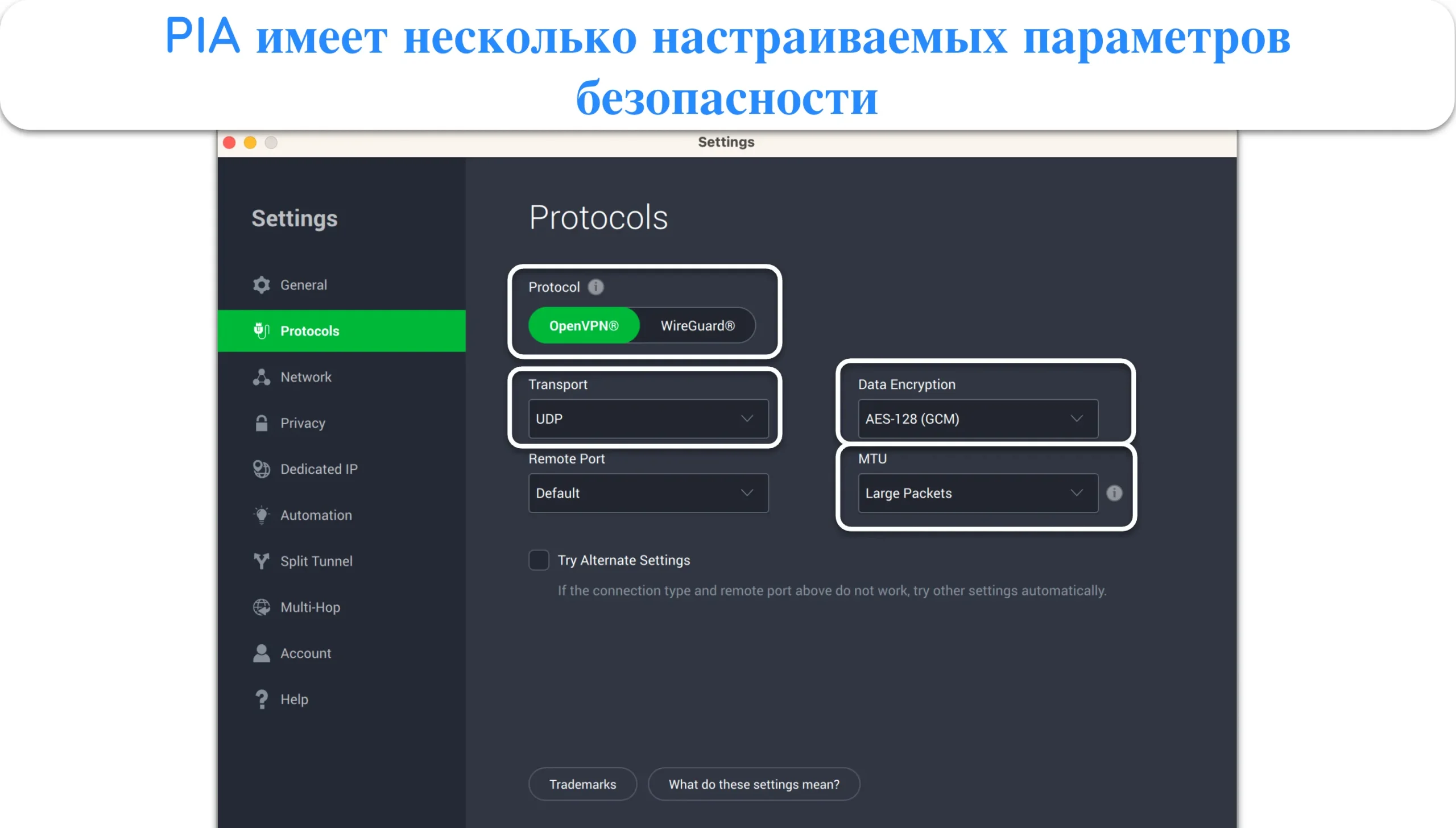Click the General gear icon in sidebar
The image size is (1456, 828).
pos(261,285)
